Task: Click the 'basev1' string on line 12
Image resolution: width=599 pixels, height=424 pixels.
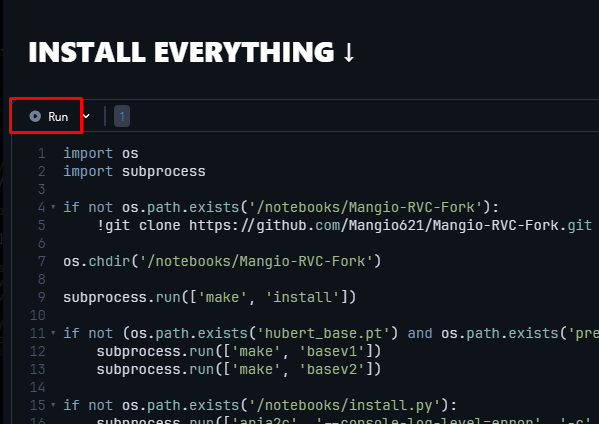Action: coord(332,351)
